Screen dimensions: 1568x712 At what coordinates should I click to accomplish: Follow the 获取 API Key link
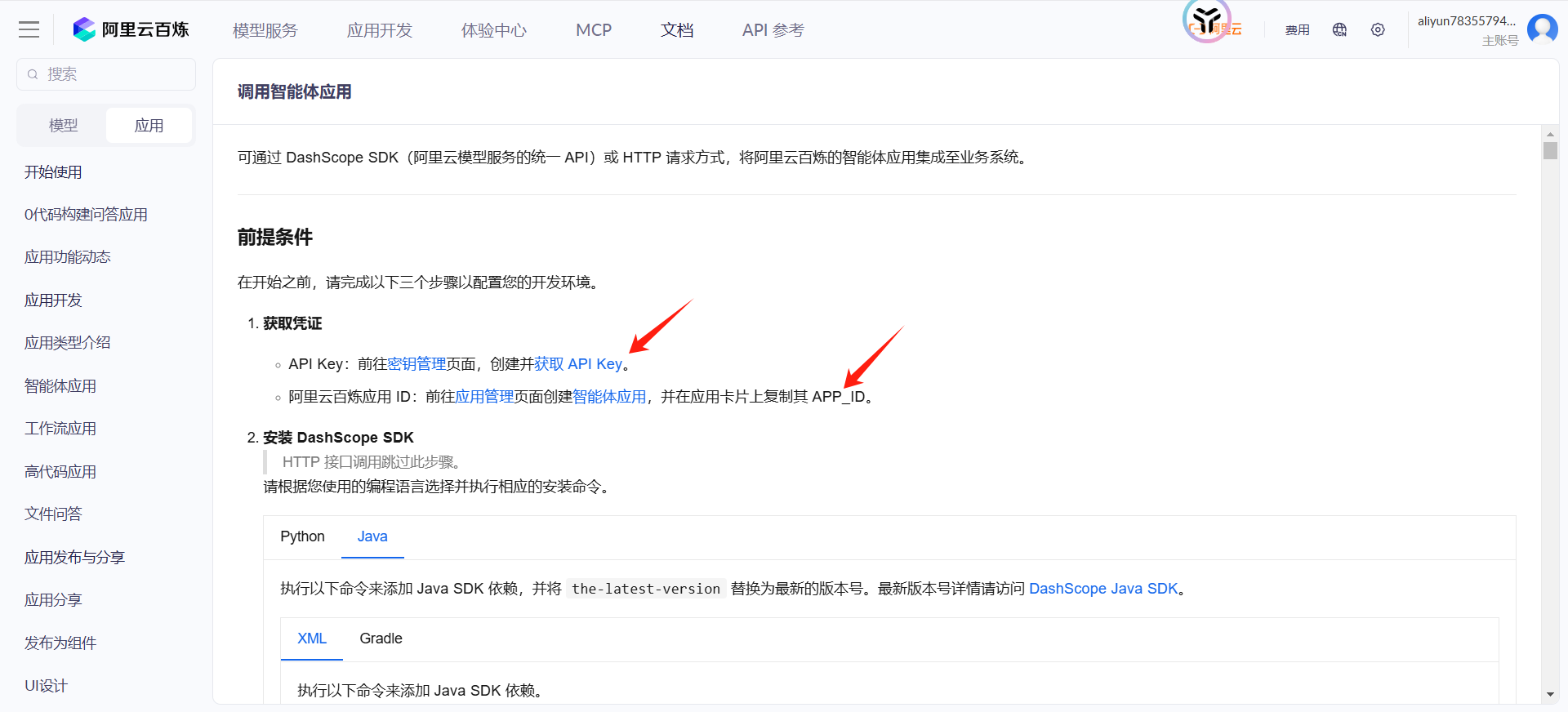click(578, 364)
